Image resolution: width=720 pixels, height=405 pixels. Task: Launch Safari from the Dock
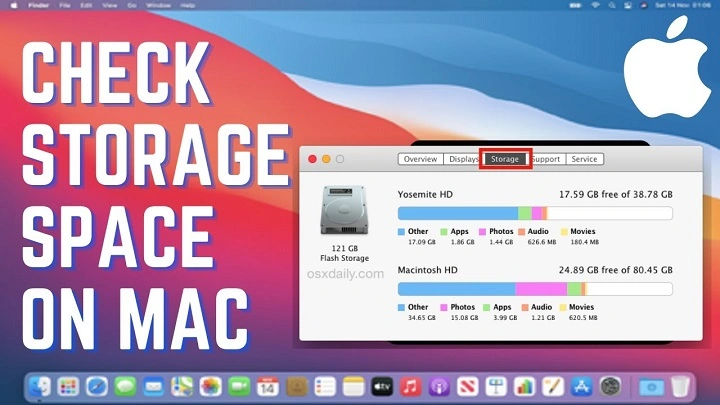97,386
